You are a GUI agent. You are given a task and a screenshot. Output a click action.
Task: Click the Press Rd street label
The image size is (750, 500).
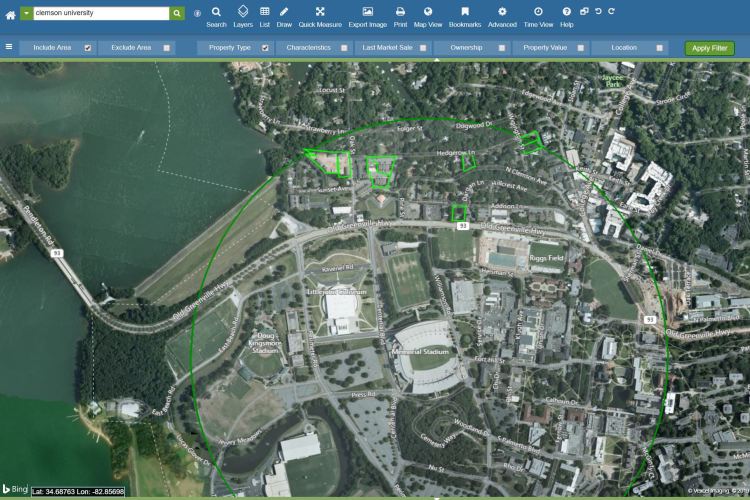[x=363, y=395]
